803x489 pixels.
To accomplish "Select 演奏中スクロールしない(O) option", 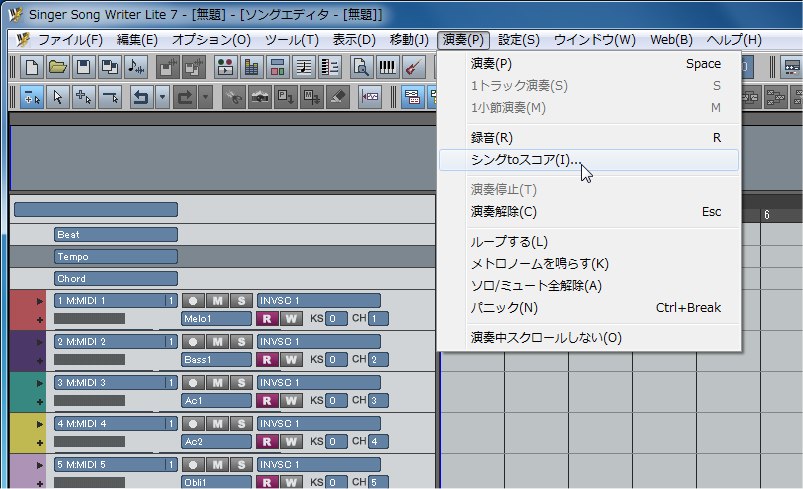I will pyautogui.click(x=588, y=338).
